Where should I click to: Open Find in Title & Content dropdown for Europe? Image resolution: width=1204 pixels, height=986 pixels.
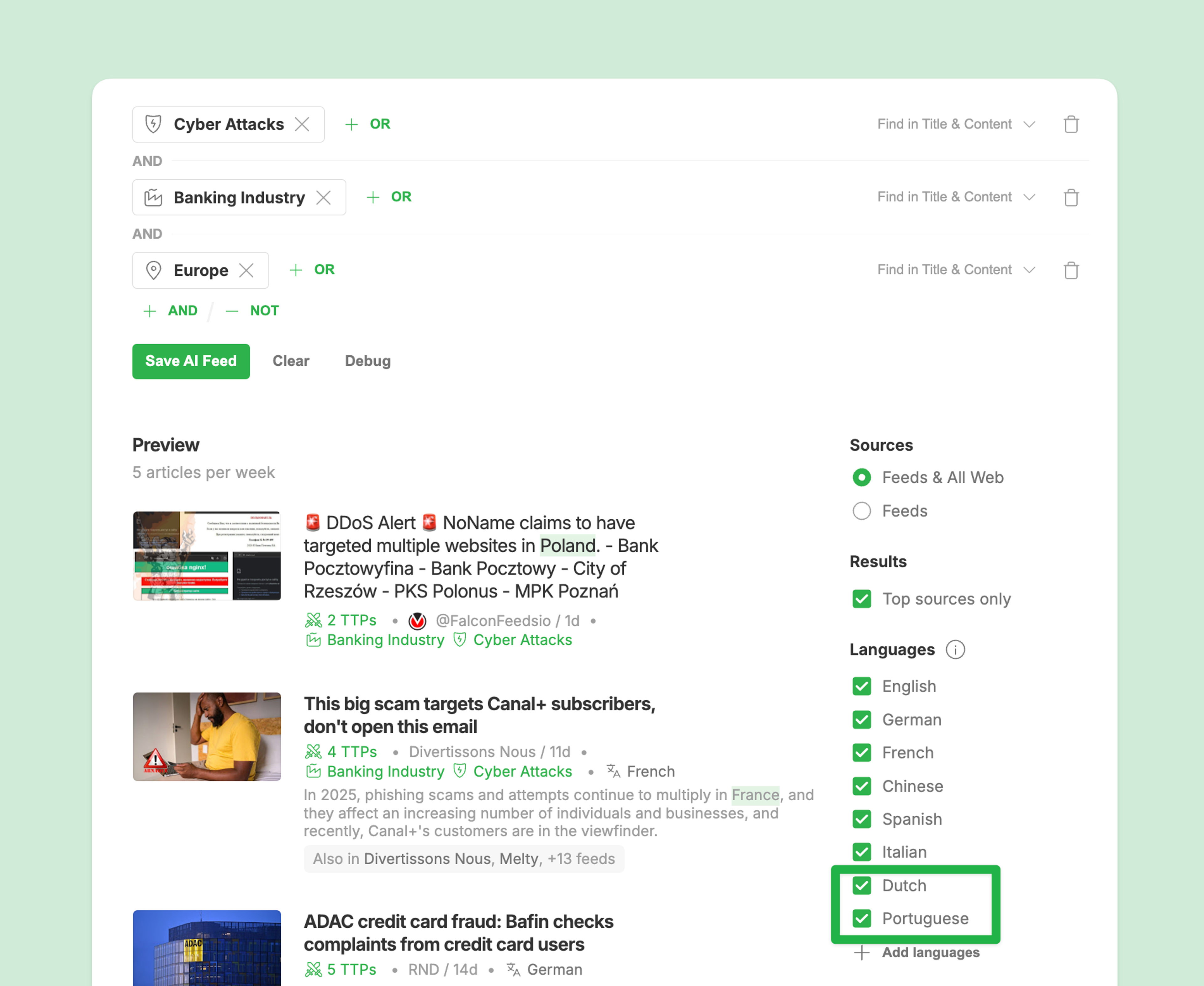point(956,270)
